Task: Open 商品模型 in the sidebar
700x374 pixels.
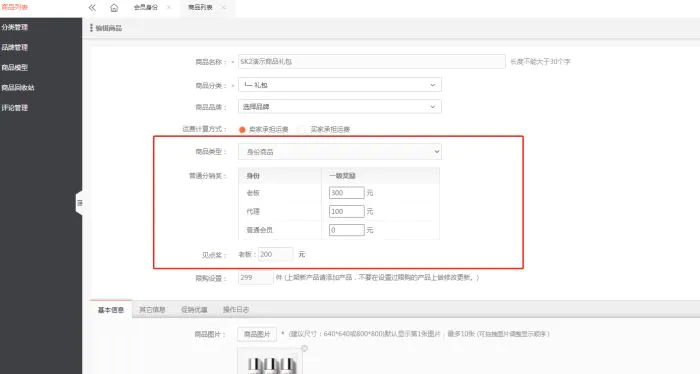Action: pyautogui.click(x=15, y=67)
